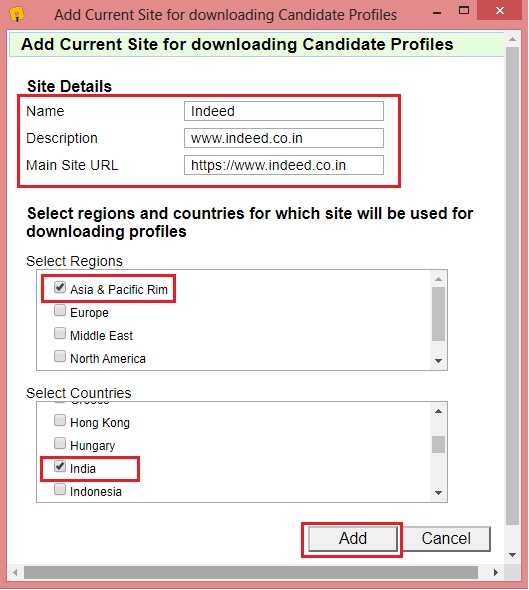Uncheck the Asia & Pacific Rim region
The width and height of the screenshot is (529, 590).
pyautogui.click(x=60, y=287)
